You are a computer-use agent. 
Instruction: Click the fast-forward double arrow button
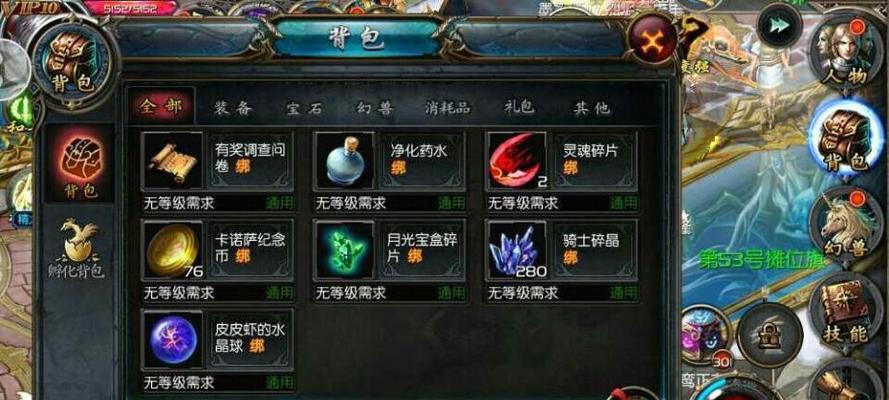(x=779, y=25)
